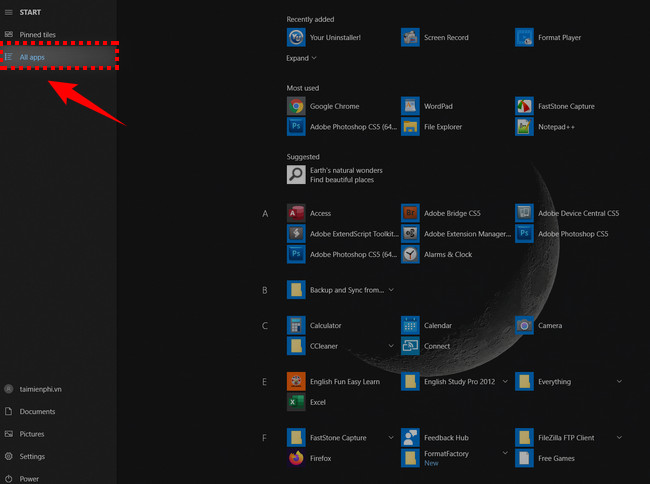
Task: Jump to letter E index
Action: point(264,382)
